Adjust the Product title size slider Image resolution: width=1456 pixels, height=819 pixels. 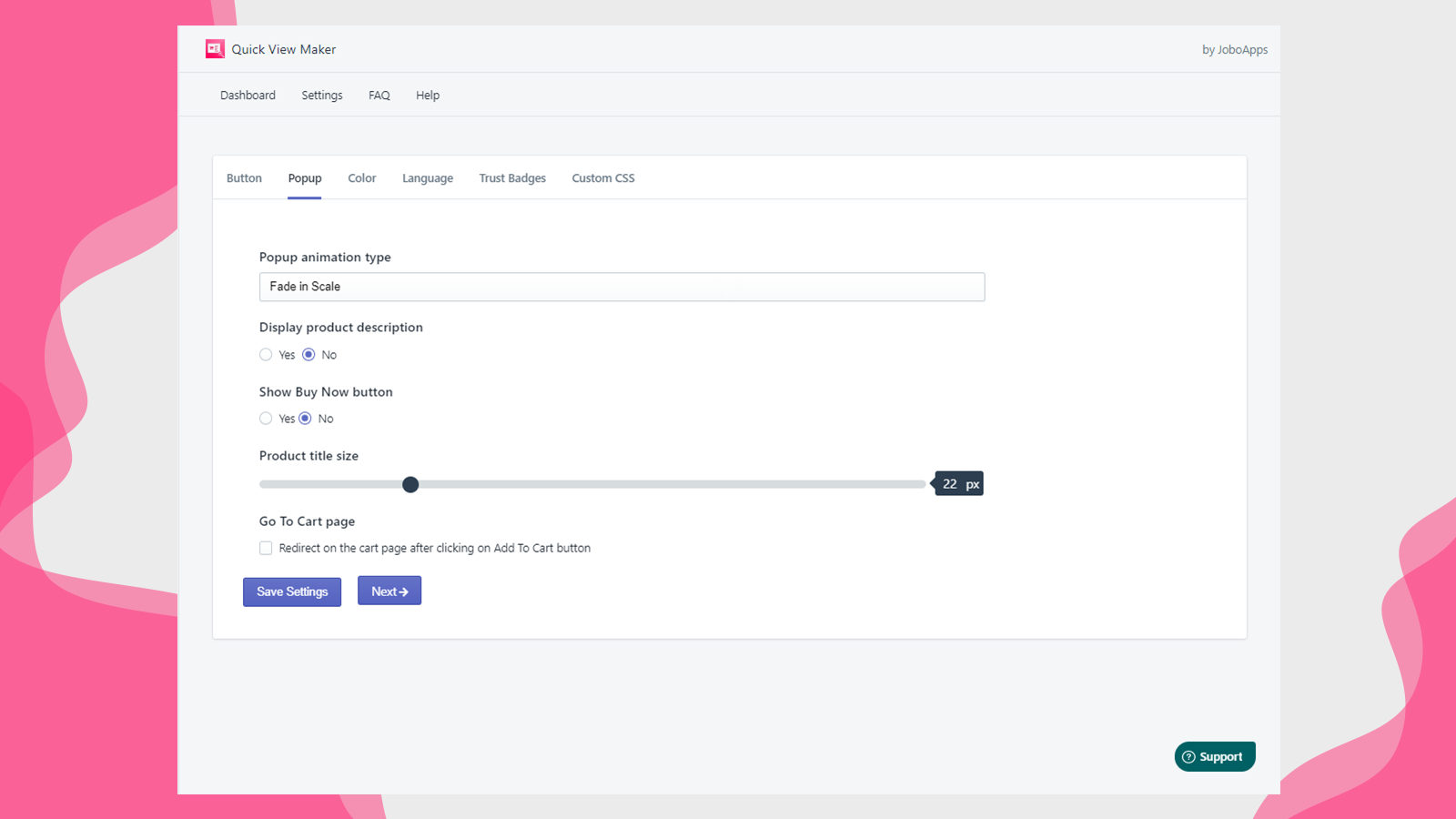(x=409, y=484)
